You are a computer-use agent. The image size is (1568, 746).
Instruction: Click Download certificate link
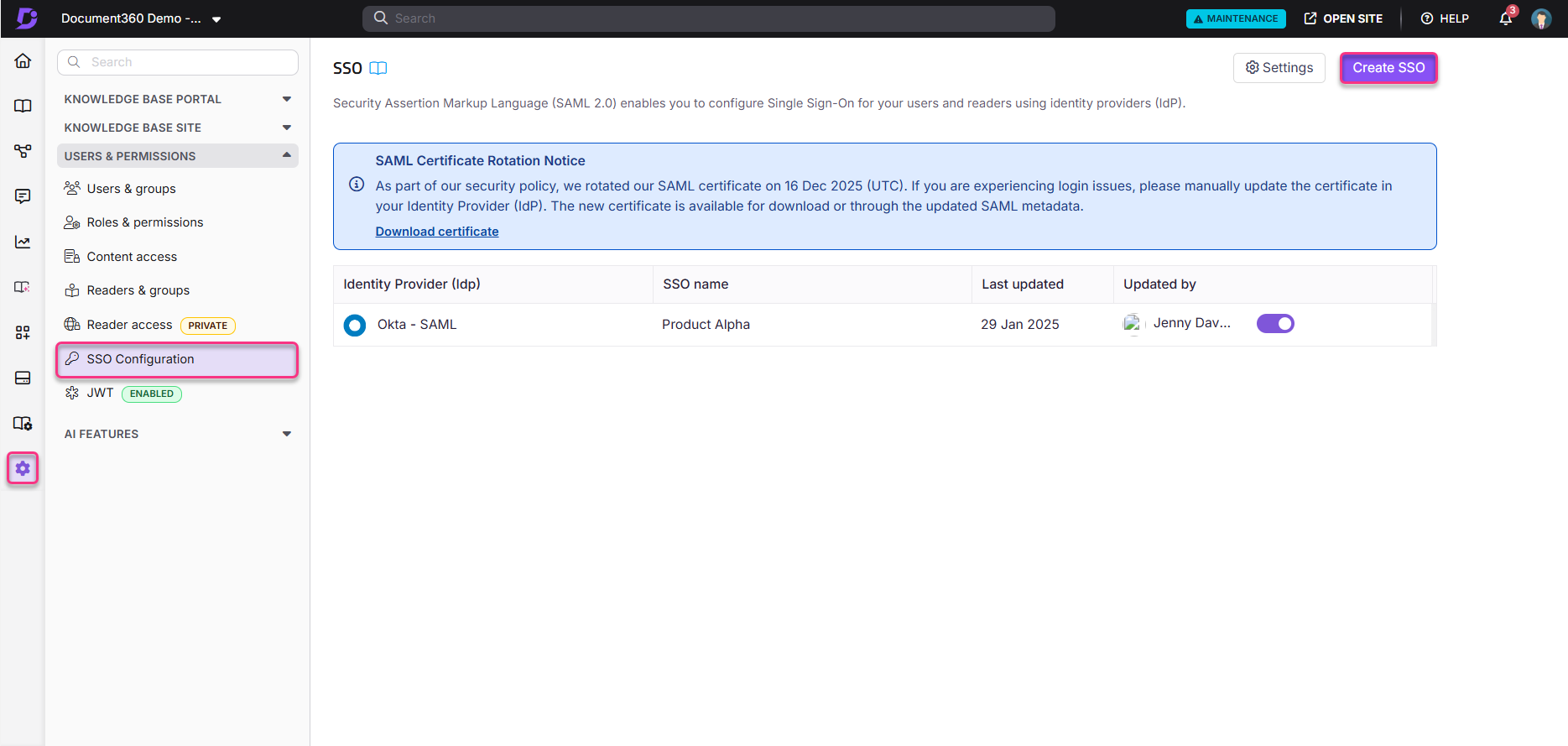[x=437, y=232]
